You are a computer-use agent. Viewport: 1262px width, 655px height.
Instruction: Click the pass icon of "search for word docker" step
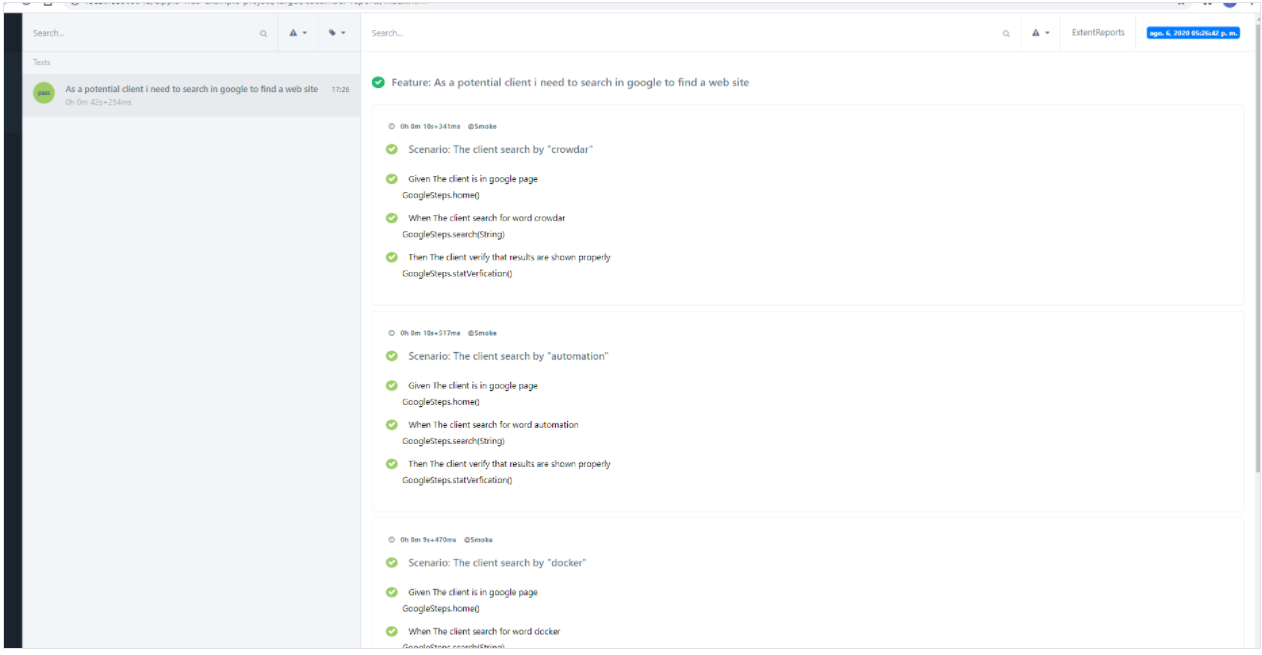coord(392,632)
